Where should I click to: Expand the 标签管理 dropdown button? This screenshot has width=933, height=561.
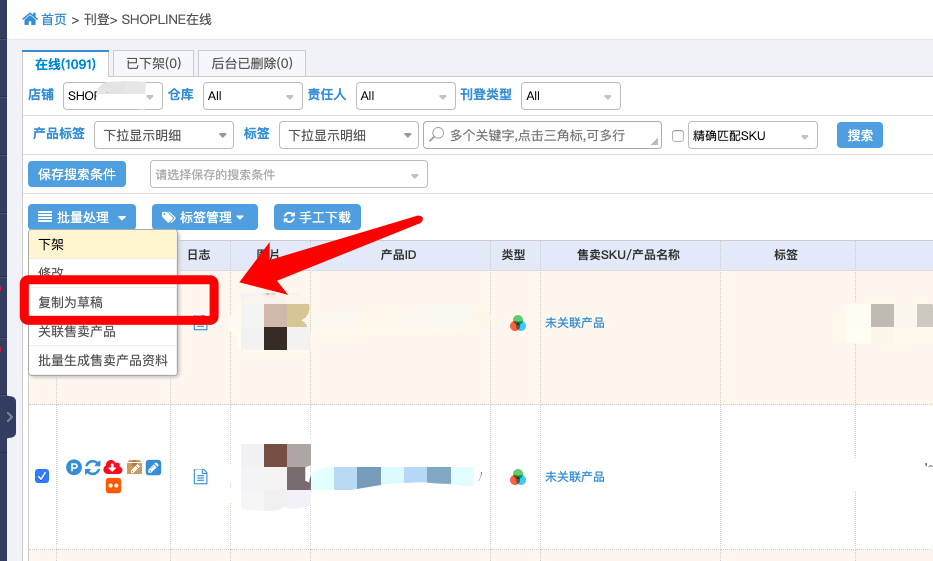(205, 217)
